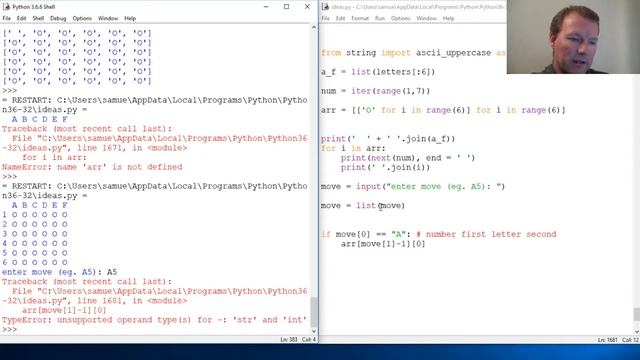640x360 pixels.
Task: Open Shell menu in Python Shell window
Action: coord(38,18)
